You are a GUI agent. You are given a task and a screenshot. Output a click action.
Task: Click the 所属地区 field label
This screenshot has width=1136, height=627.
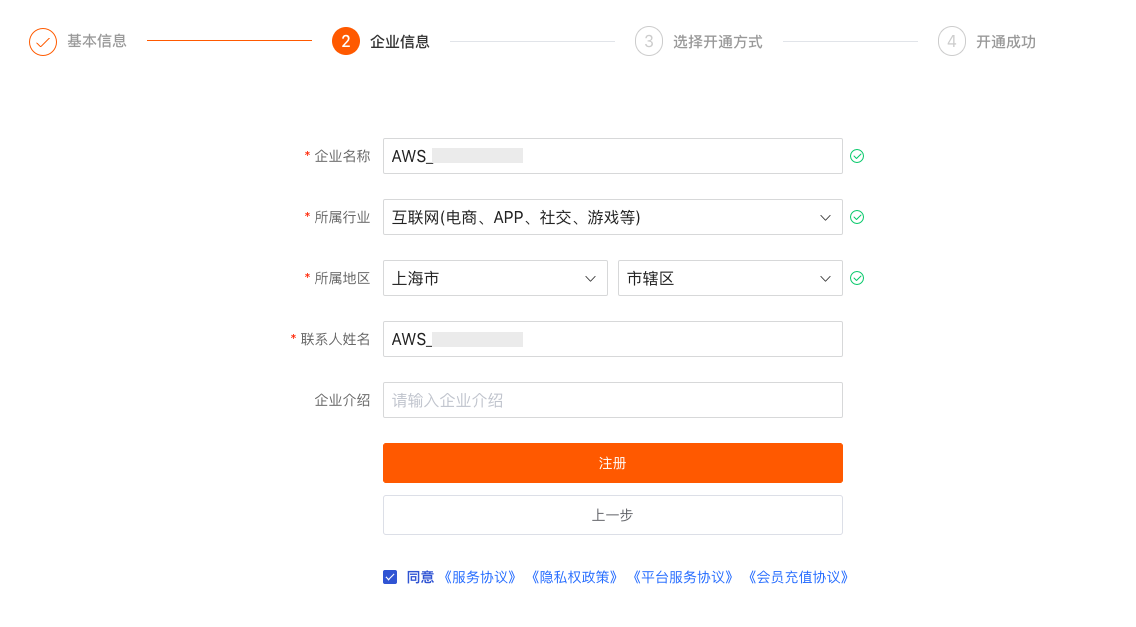(x=342, y=278)
